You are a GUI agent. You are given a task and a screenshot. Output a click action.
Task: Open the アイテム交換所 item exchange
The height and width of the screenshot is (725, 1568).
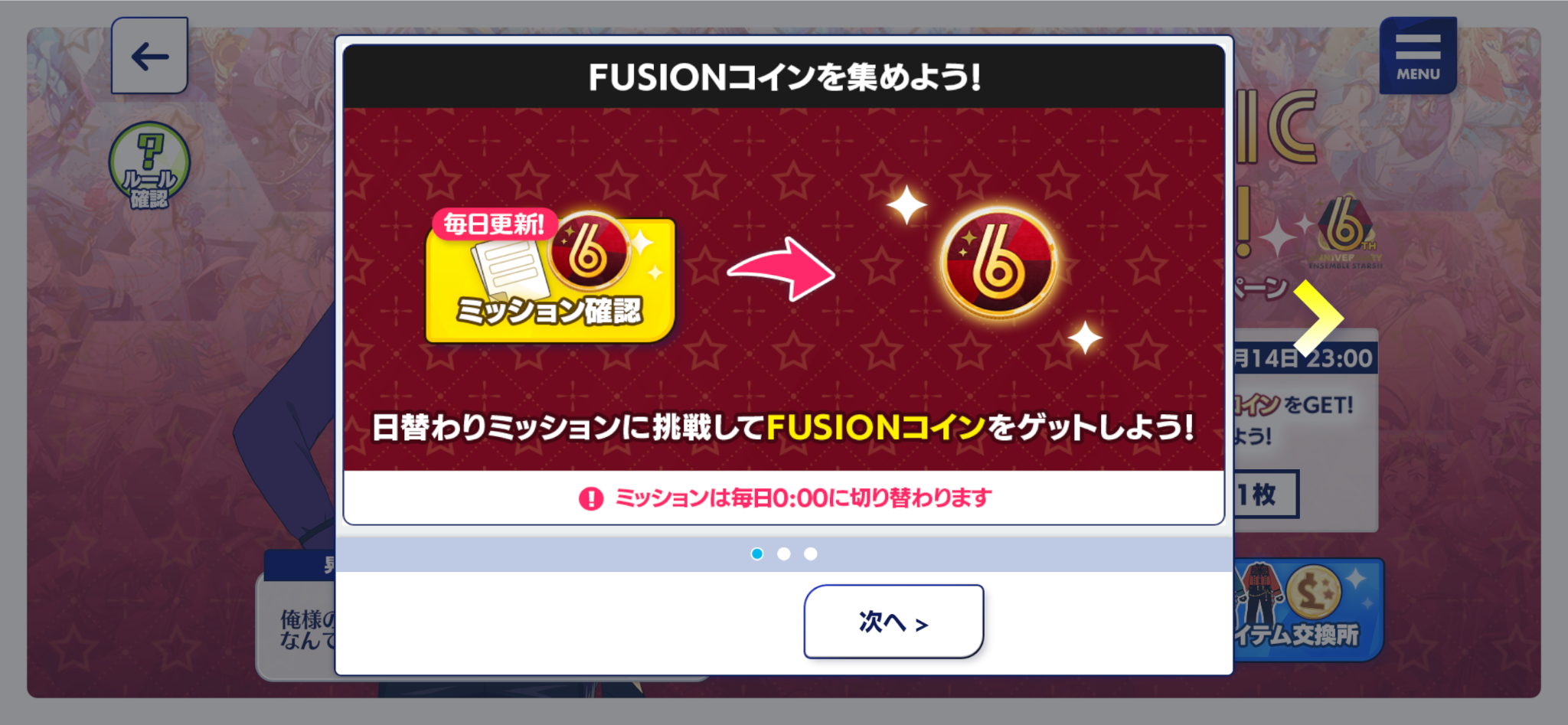1308,609
